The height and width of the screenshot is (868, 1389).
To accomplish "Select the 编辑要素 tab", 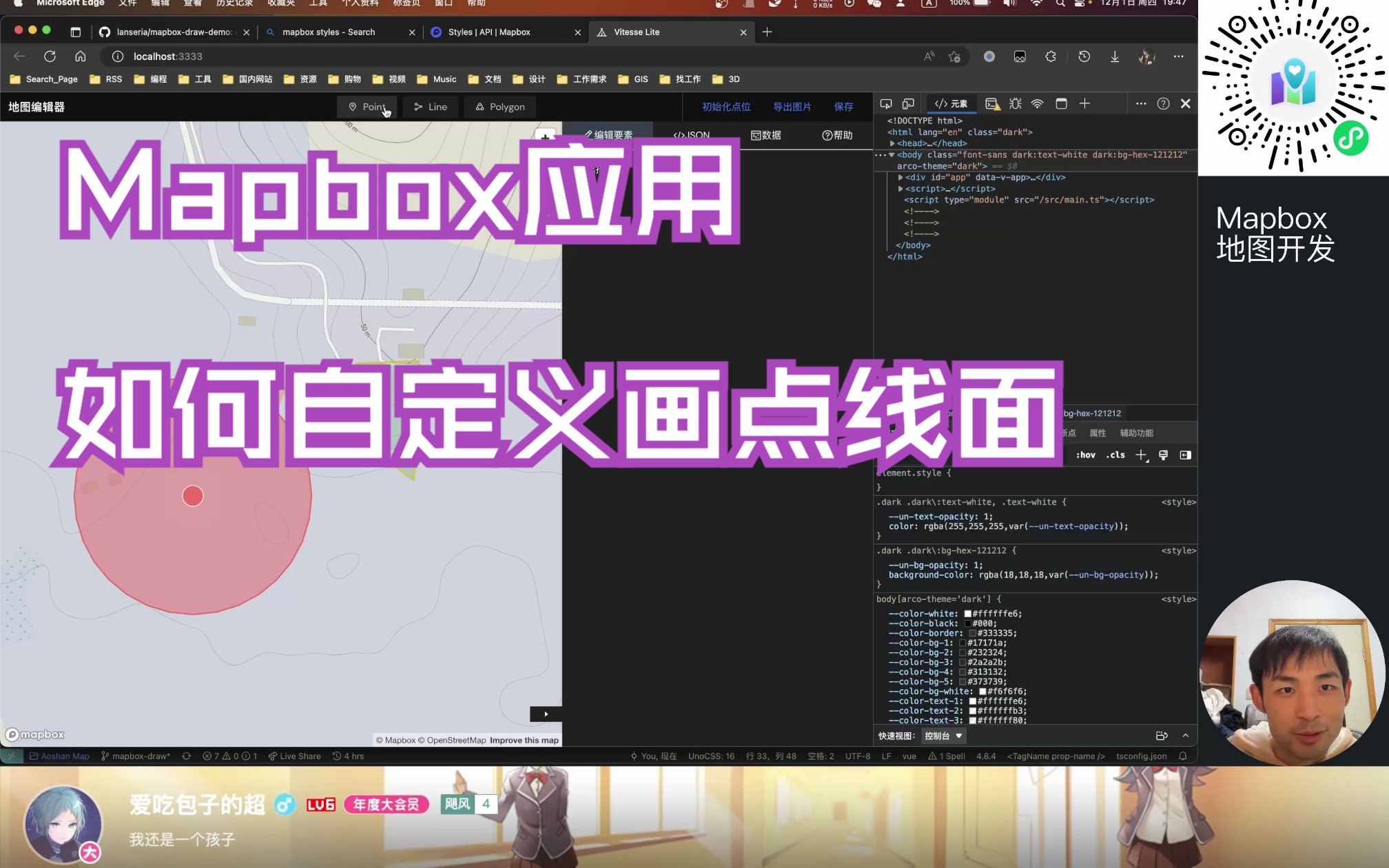I will click(x=608, y=135).
